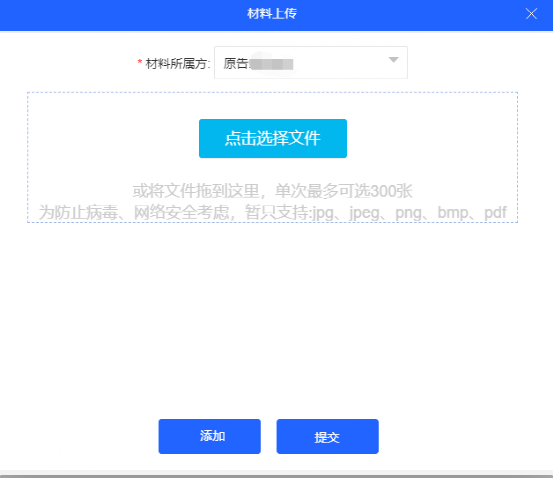This screenshot has height=478, width=554.
Task: Expand the party selector via its arrow
Action: tap(393, 60)
